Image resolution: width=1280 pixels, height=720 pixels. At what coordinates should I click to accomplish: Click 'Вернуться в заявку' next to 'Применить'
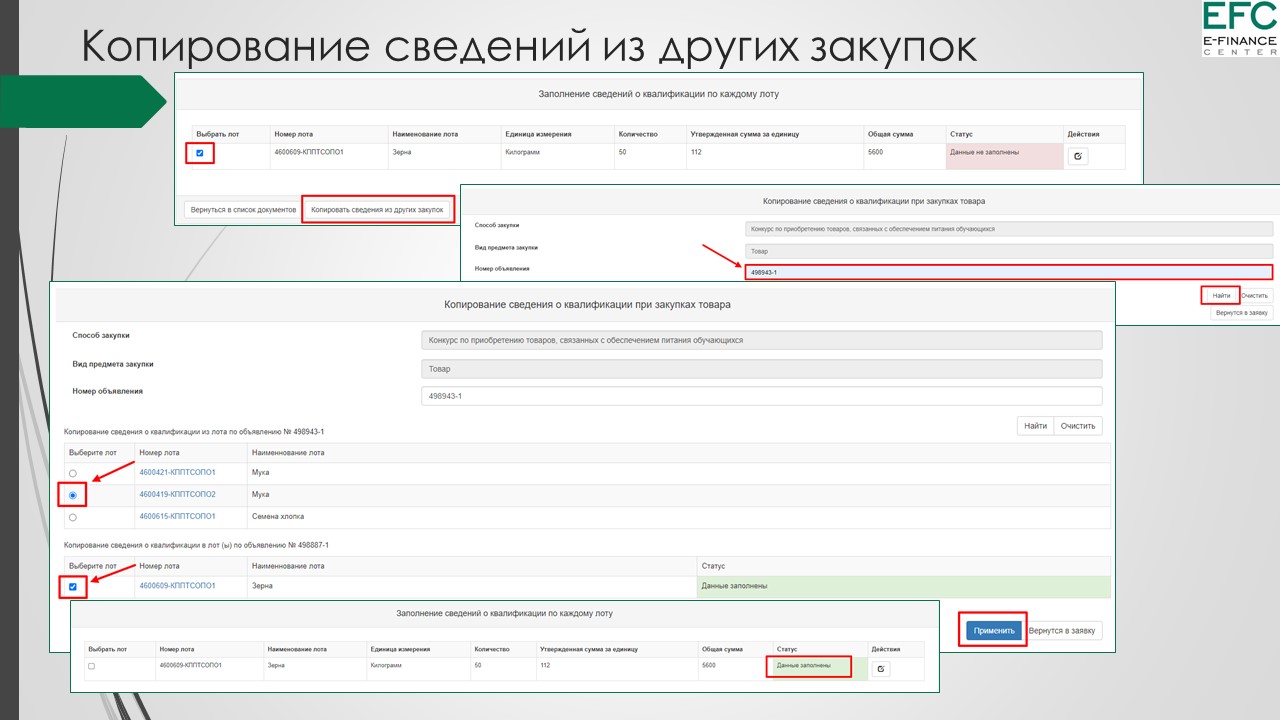pyautogui.click(x=1063, y=631)
